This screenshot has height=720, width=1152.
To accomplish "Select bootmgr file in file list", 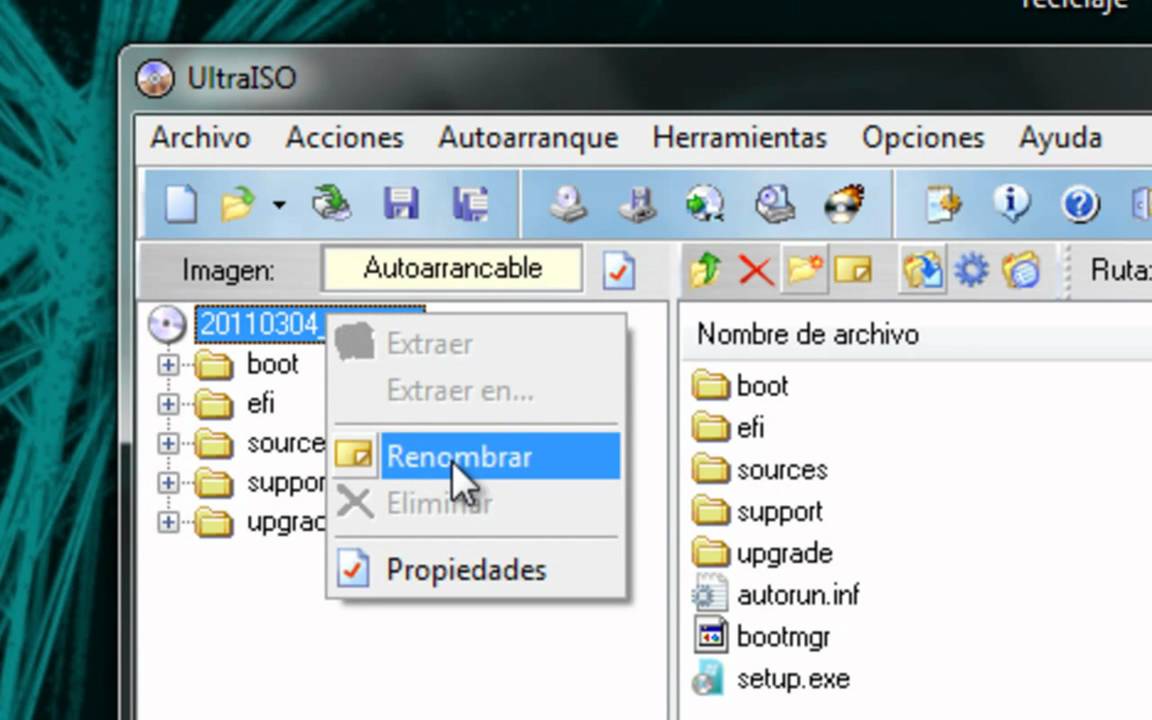I will (784, 636).
